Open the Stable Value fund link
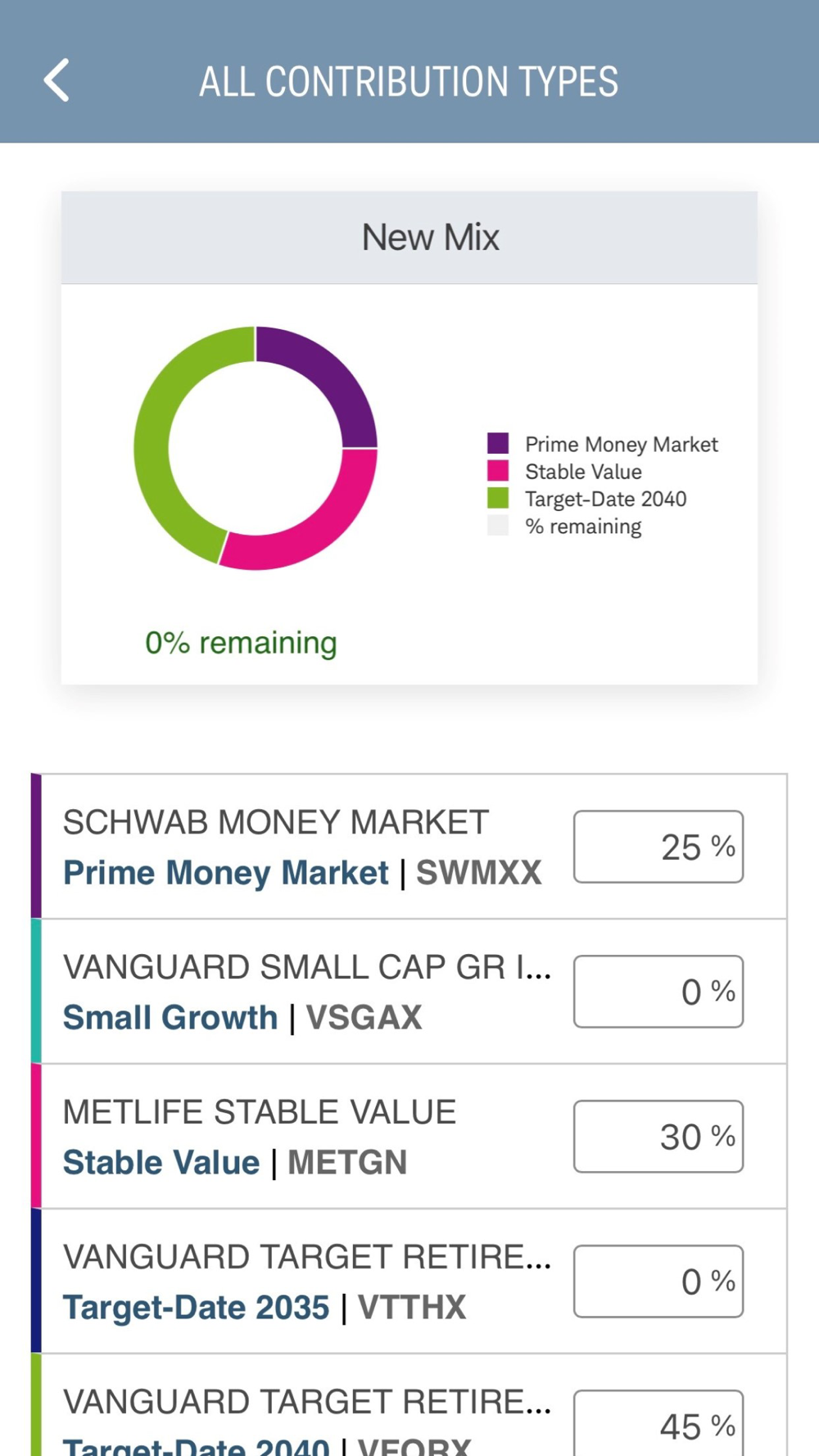 (x=161, y=1163)
